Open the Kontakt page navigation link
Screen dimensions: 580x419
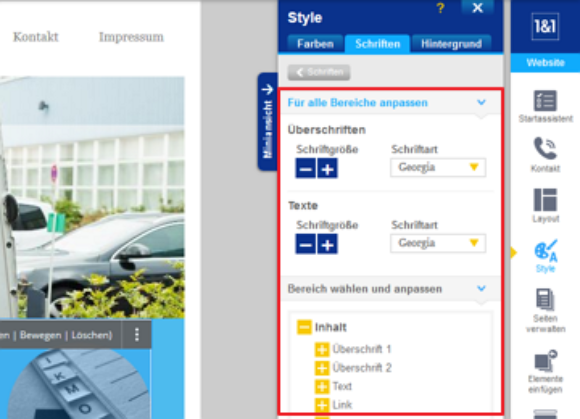(x=36, y=37)
